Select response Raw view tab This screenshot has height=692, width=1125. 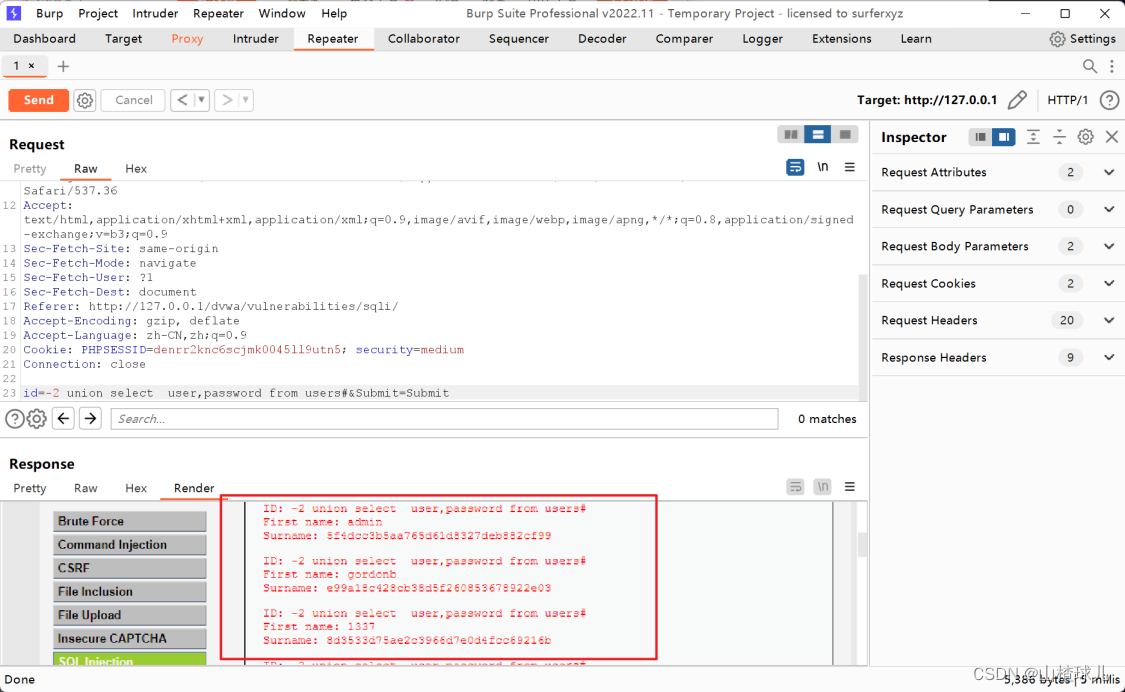pos(85,488)
